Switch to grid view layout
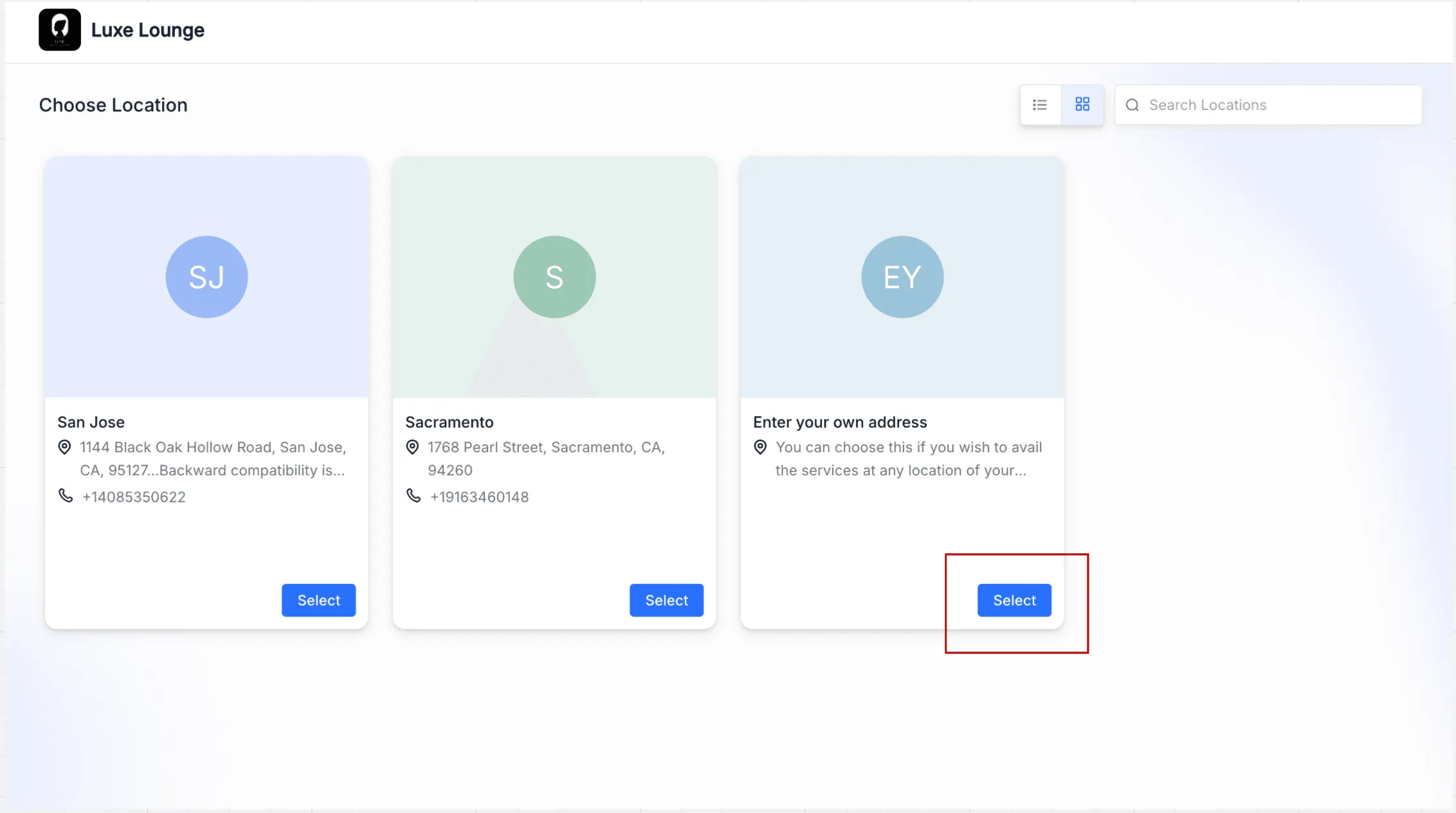Image resolution: width=1456 pixels, height=813 pixels. [1082, 105]
